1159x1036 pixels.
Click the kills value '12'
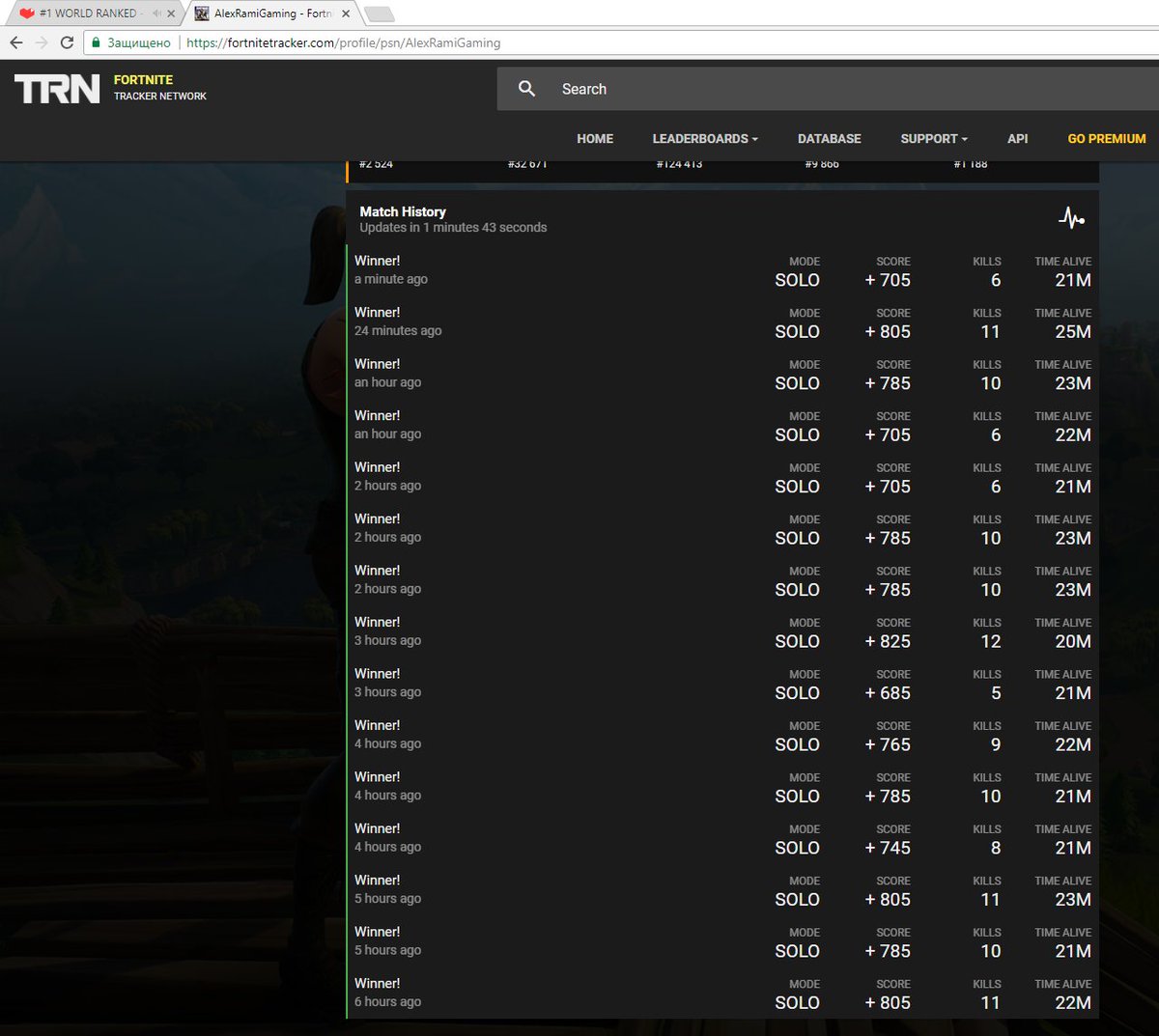coord(991,641)
